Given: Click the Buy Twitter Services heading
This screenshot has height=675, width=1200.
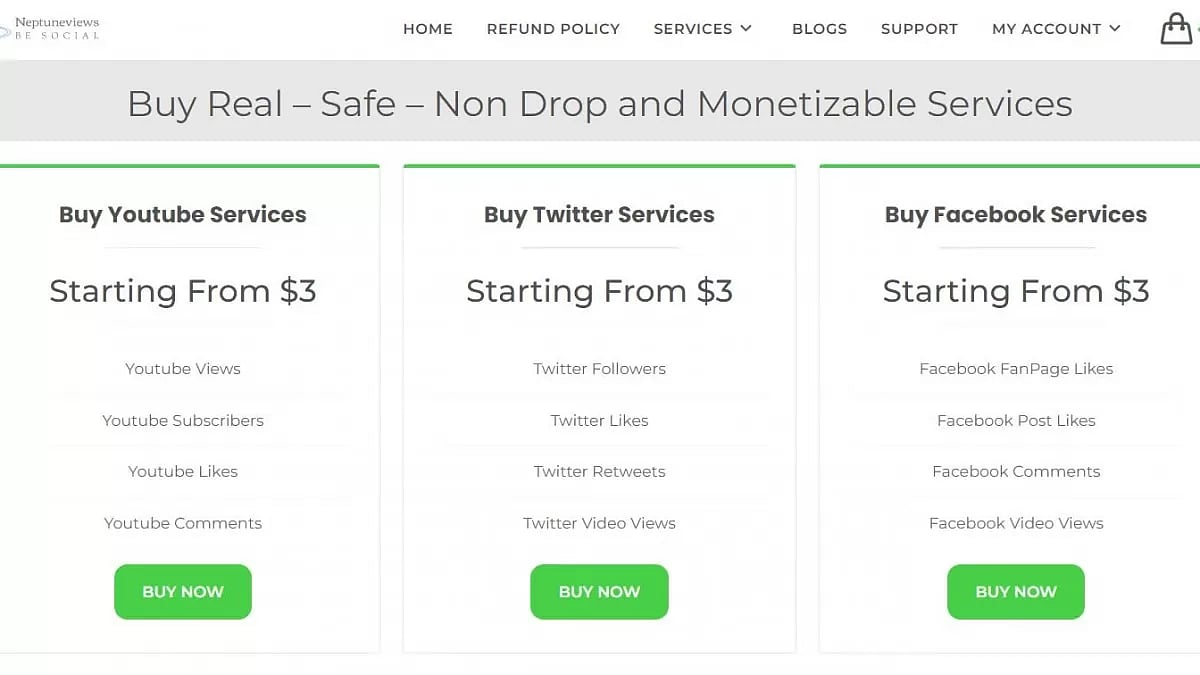Looking at the screenshot, I should click(x=599, y=215).
